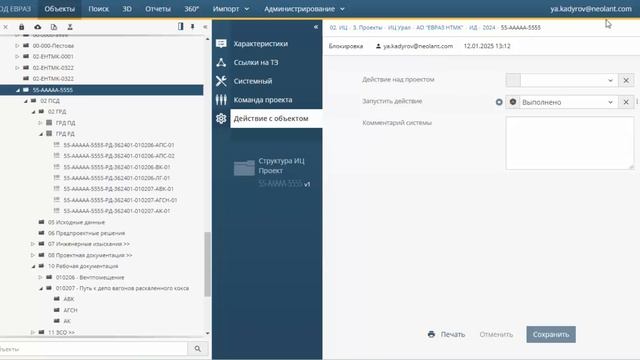The width and height of the screenshot is (640, 360).
Task: Click the Ссылки на ТЗ triangle icon
Action: pyautogui.click(x=221, y=62)
